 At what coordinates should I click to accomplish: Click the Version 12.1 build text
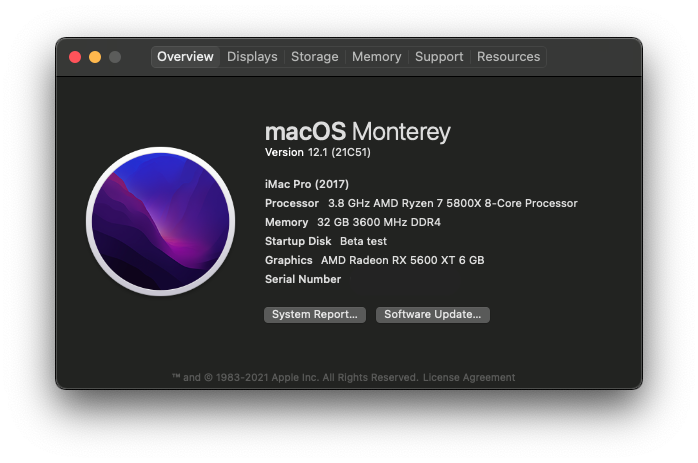click(x=317, y=152)
